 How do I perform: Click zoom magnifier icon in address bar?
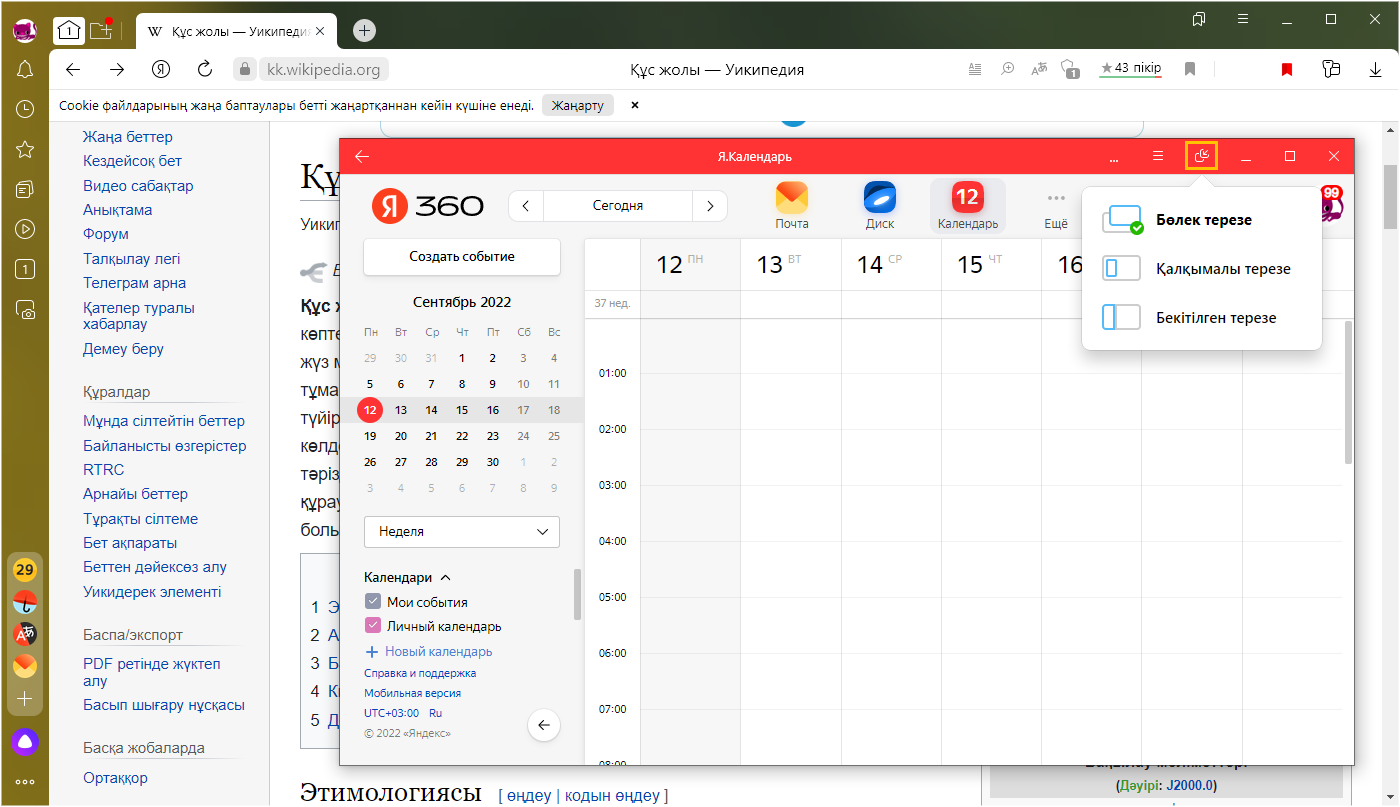1008,69
